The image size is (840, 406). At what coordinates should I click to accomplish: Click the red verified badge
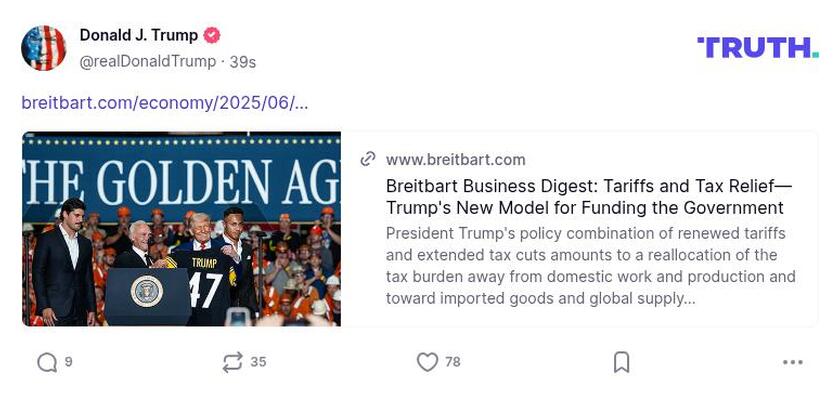tap(212, 36)
